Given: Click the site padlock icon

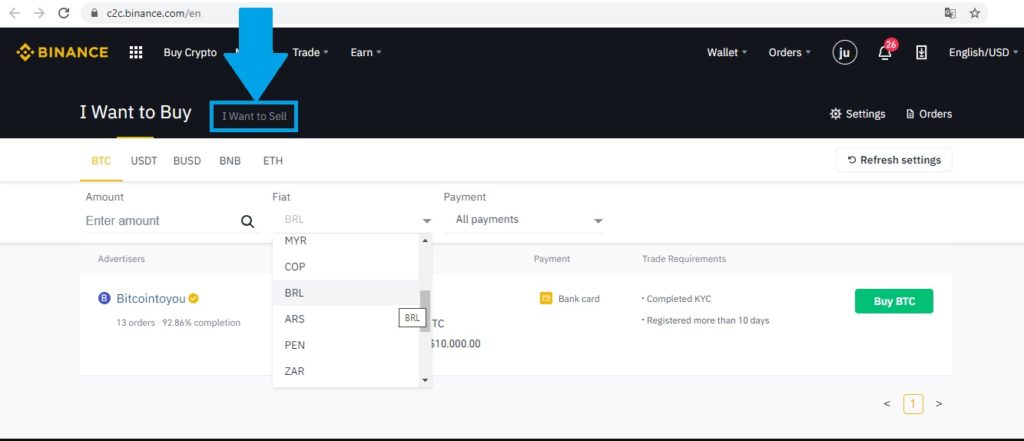Looking at the screenshot, I should 94,13.
